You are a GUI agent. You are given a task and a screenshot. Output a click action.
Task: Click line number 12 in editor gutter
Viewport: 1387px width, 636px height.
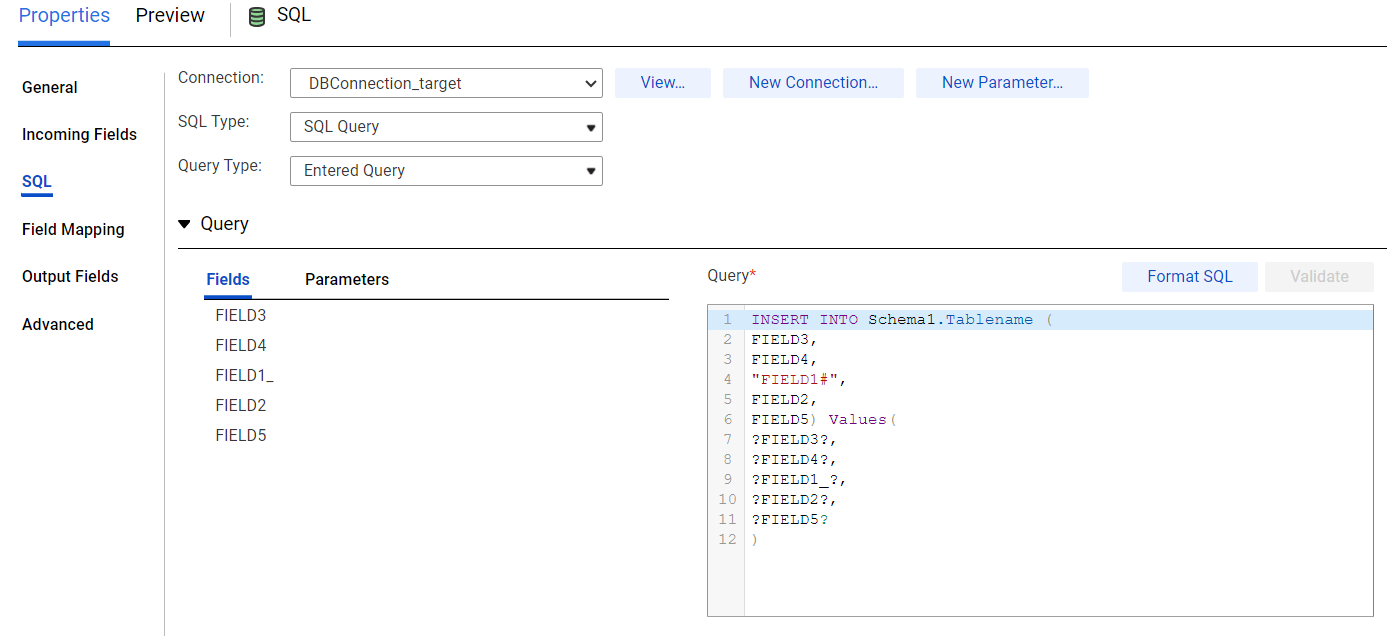point(727,540)
